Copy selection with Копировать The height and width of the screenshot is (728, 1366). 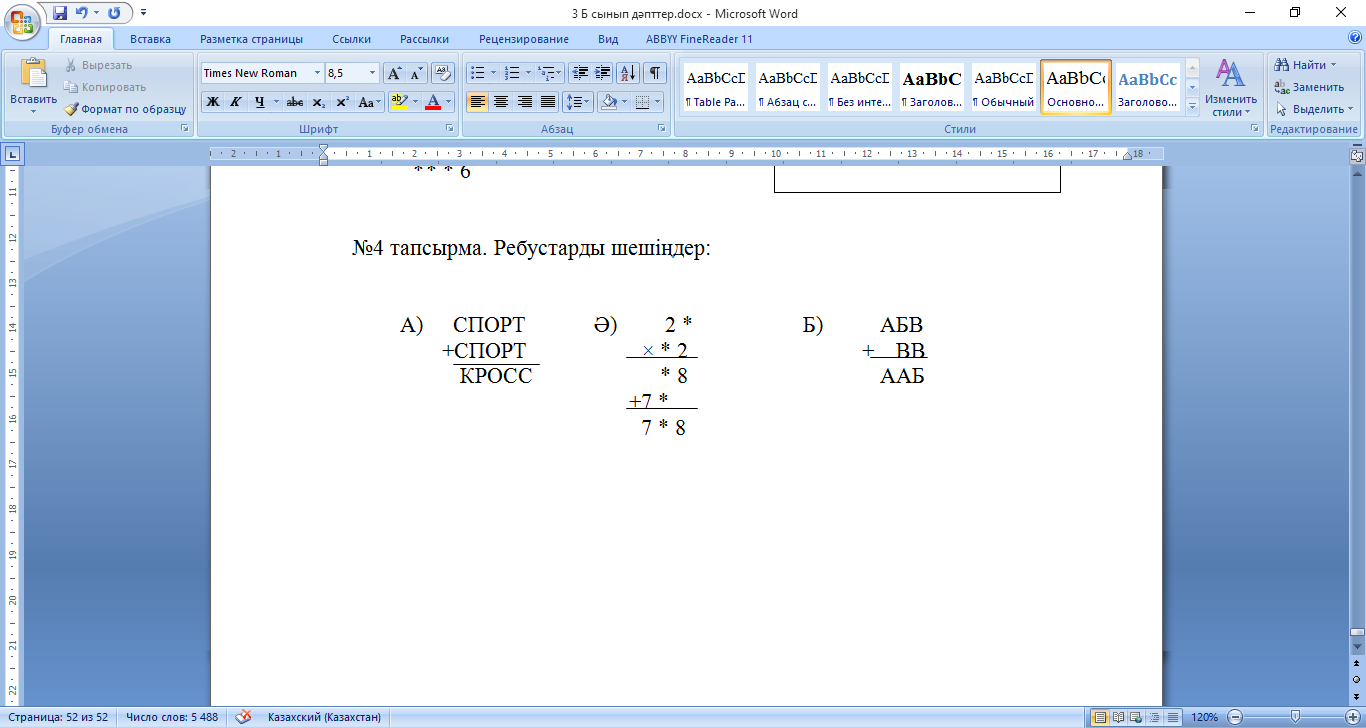tap(105, 87)
